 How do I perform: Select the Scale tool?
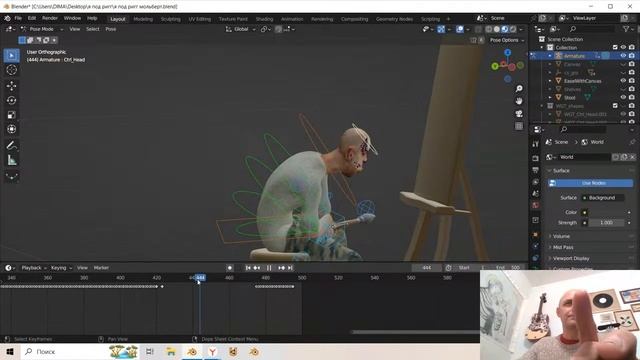coord(11,115)
